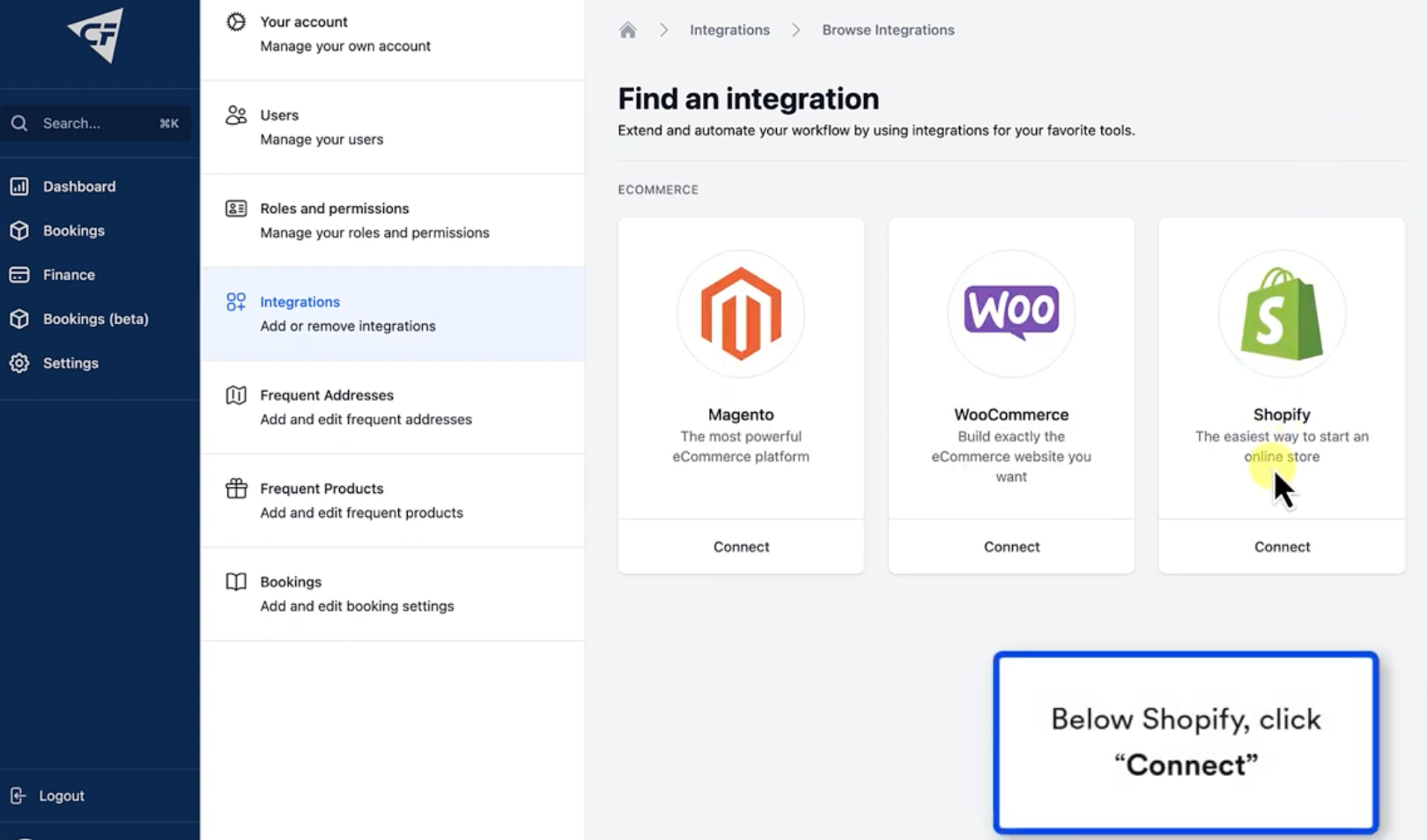This screenshot has width=1427, height=840.
Task: Click the CF logo in sidebar
Action: [x=96, y=35]
